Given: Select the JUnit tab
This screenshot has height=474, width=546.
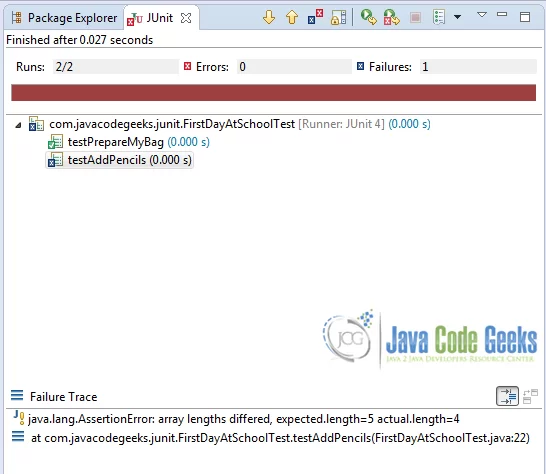Looking at the screenshot, I should click(x=150, y=18).
